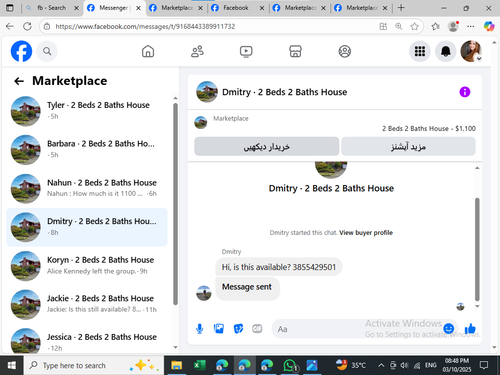Open WhatsApp from the taskbar
This screenshot has height=375, width=500.
pos(290,365)
